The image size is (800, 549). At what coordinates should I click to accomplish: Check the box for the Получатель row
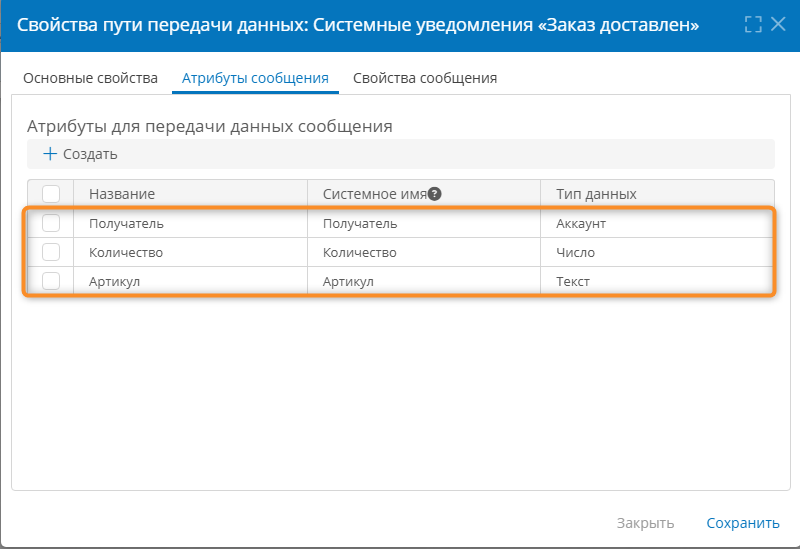(x=51, y=223)
